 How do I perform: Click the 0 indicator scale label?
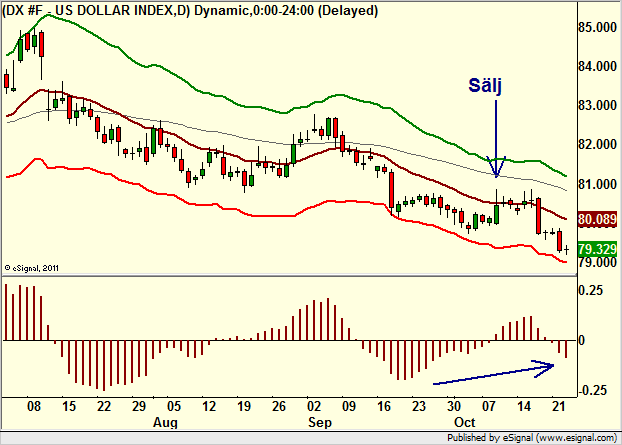point(582,341)
